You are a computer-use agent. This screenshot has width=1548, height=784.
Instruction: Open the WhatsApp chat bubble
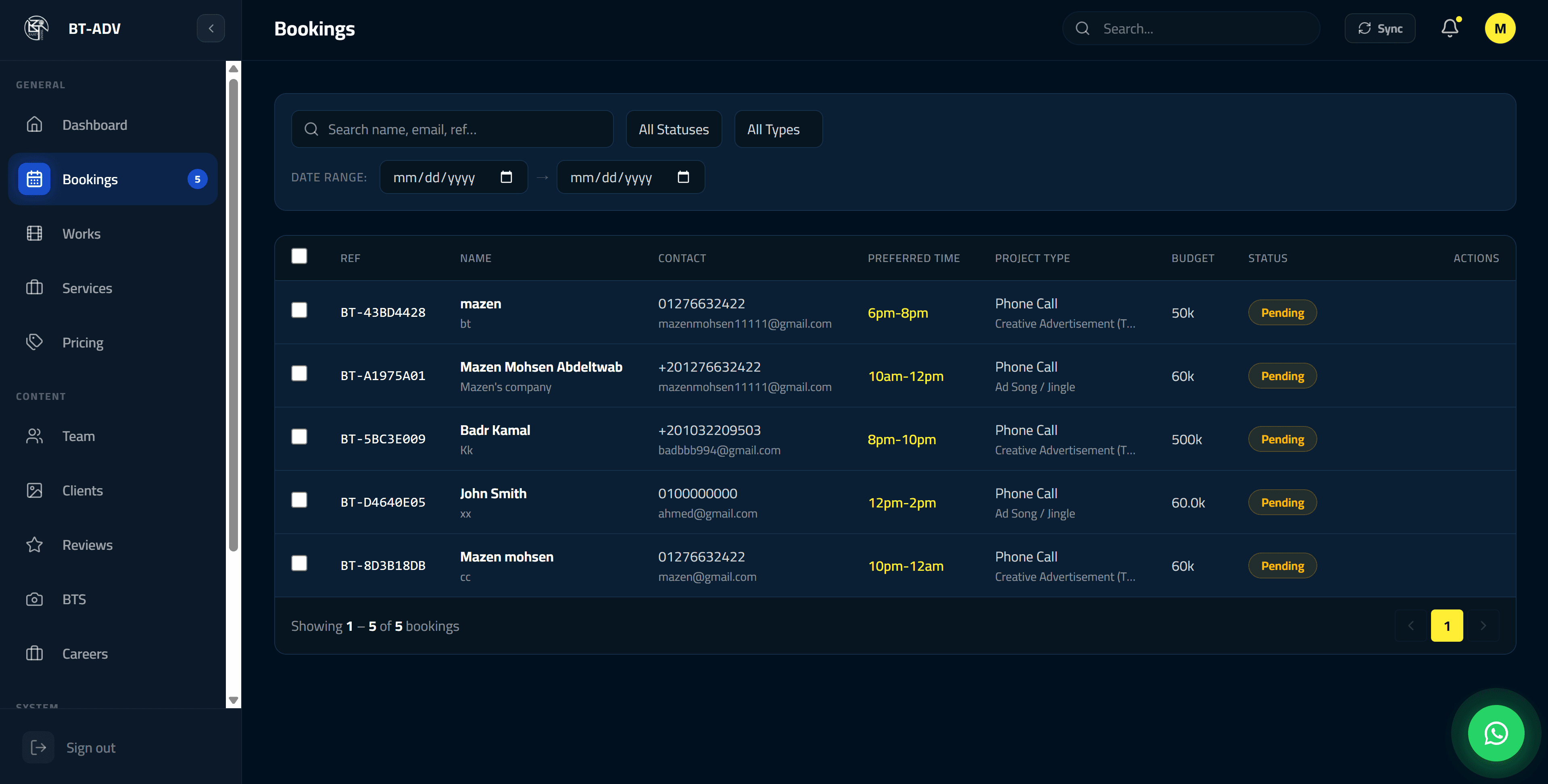[1496, 733]
